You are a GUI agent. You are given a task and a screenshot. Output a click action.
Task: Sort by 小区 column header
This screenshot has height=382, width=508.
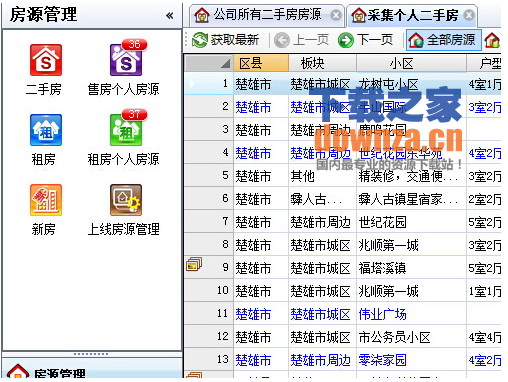[x=411, y=63]
